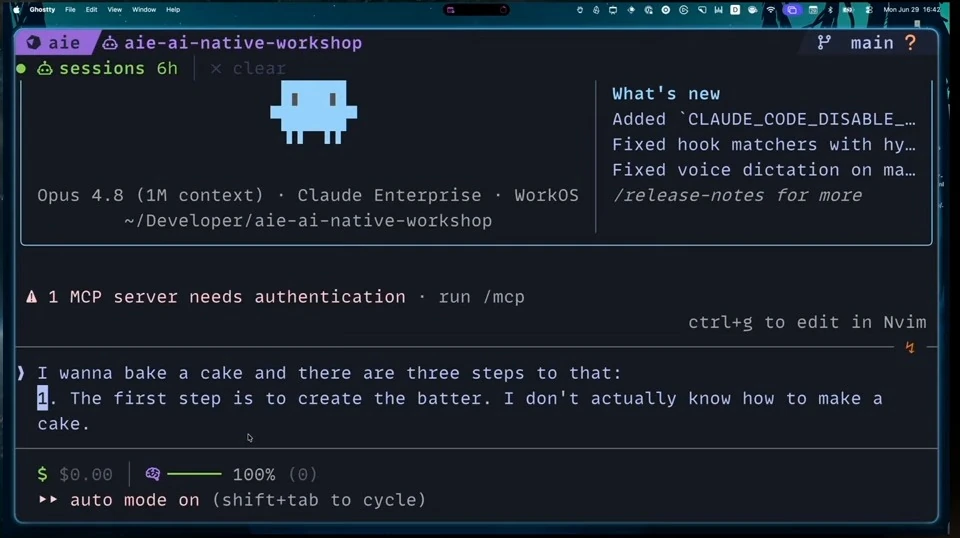Click ctrl+g to edit in Nvim hint
The image size is (960, 538).
(807, 323)
